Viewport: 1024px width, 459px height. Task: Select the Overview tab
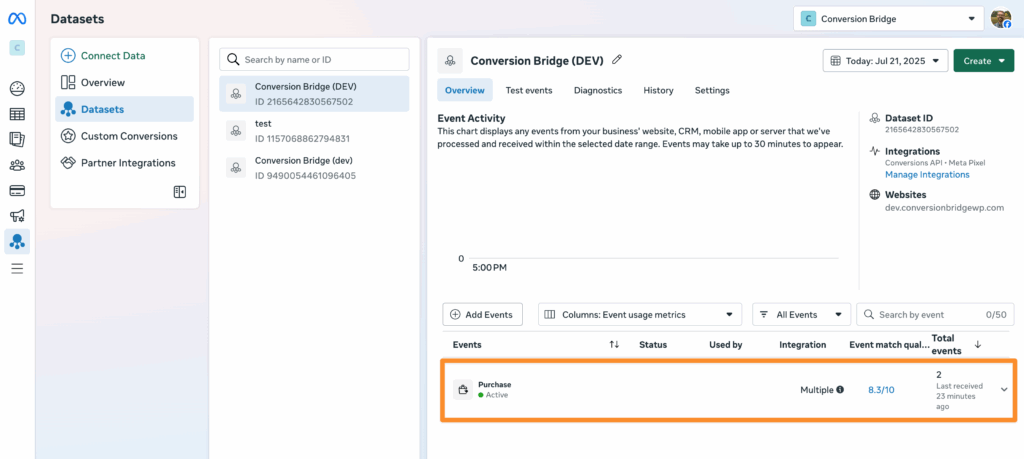tap(465, 90)
